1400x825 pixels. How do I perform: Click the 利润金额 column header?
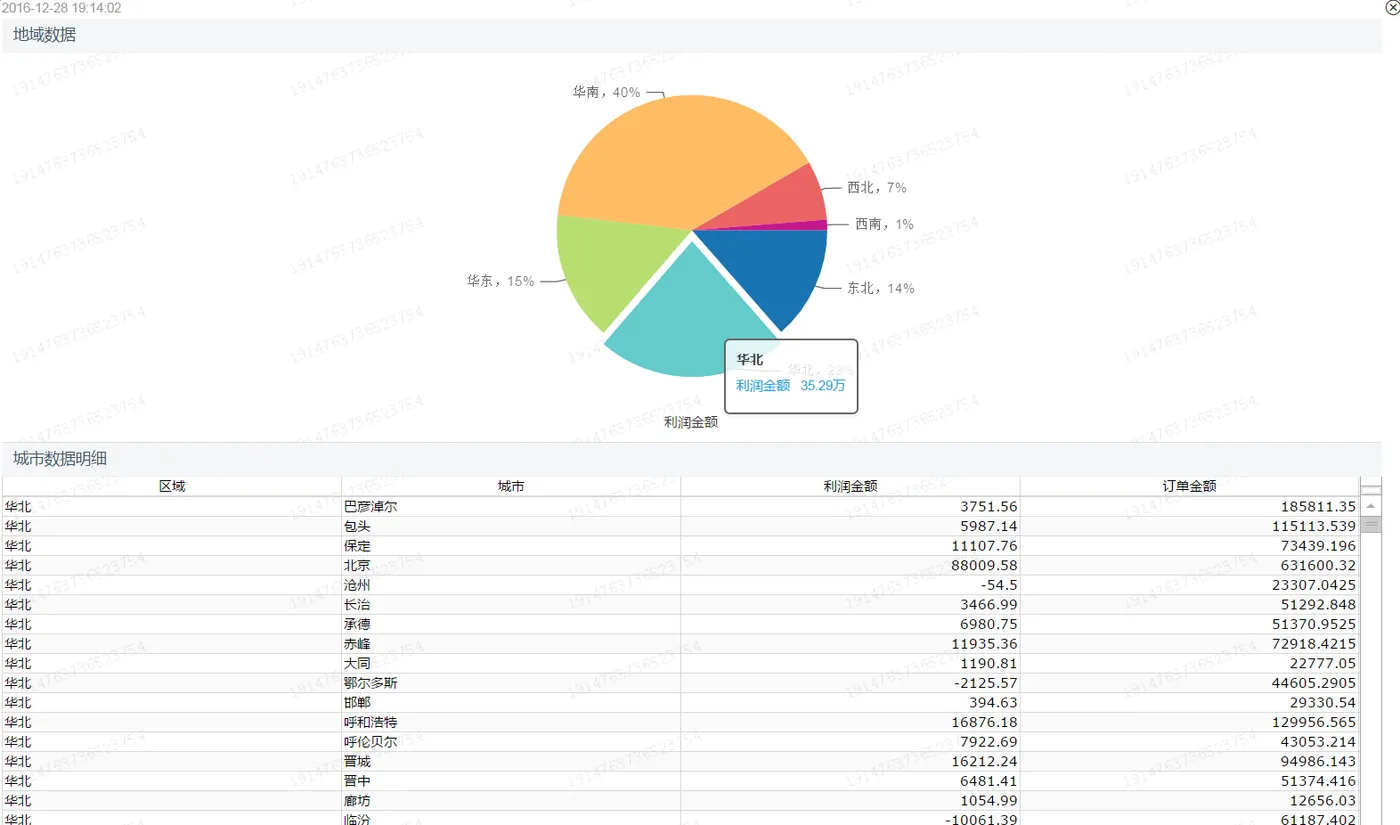[850, 486]
